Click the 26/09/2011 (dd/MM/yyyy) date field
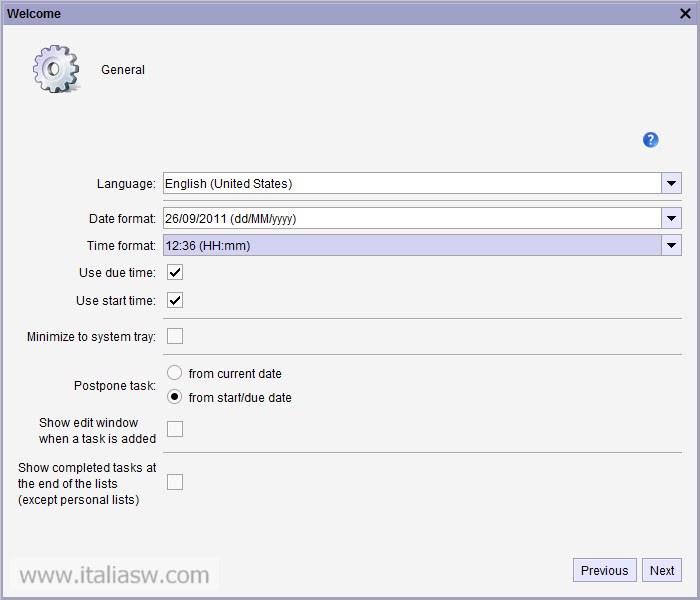Screen dimensions: 700x600 [x=410, y=219]
